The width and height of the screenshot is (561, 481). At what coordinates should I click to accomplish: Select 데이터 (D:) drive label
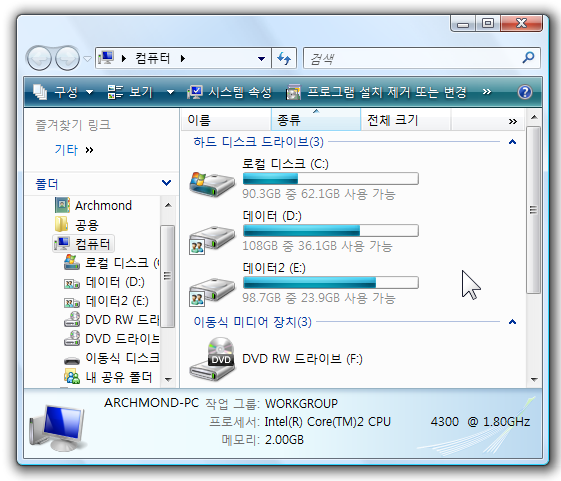coord(272,216)
